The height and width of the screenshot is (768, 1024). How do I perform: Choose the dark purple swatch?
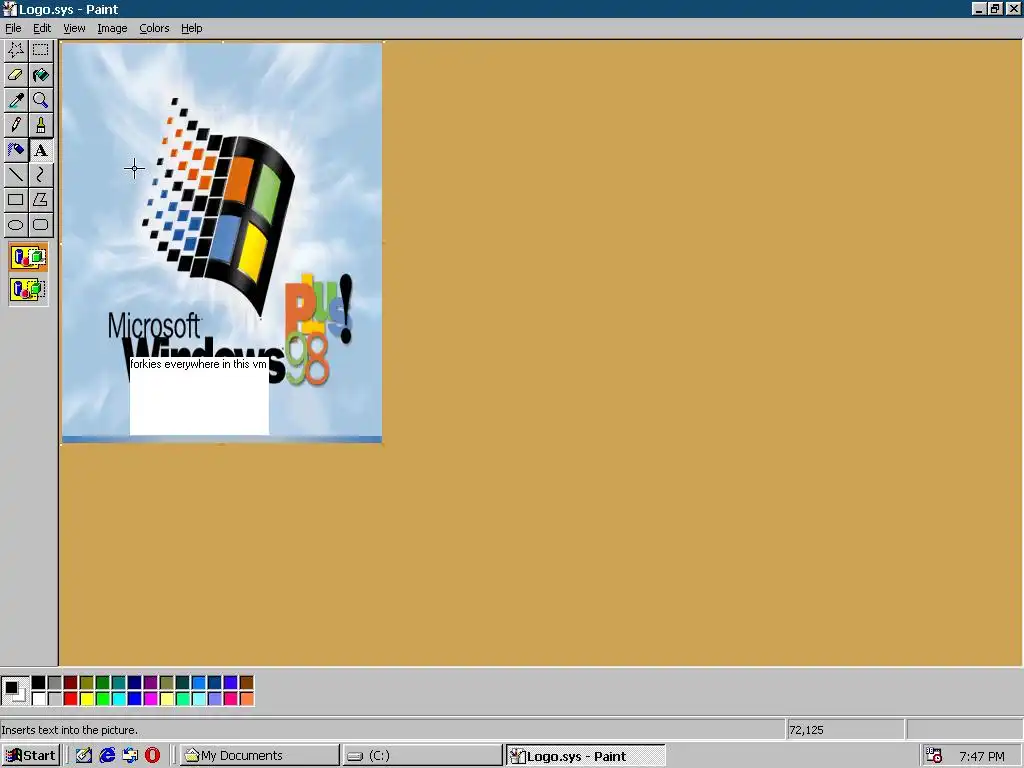pyautogui.click(x=151, y=682)
